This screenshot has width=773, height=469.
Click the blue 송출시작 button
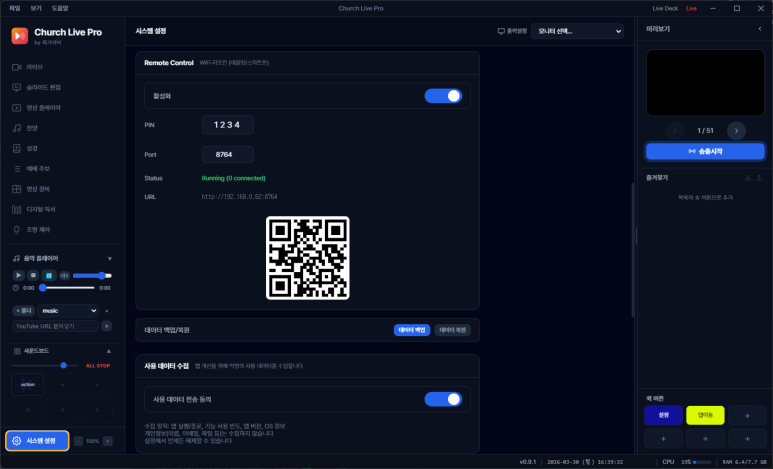[x=705, y=151]
